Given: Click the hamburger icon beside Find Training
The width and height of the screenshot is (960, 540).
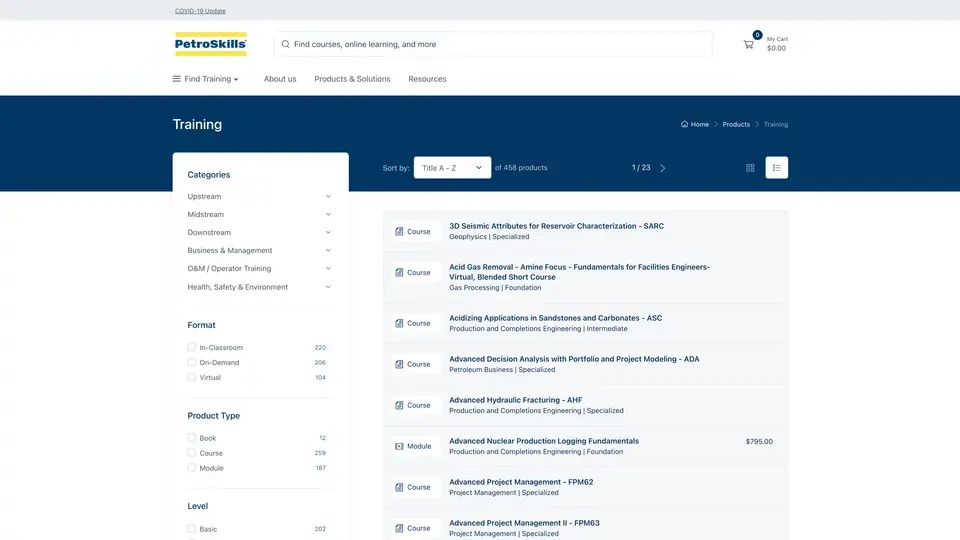Looking at the screenshot, I should [x=176, y=79].
